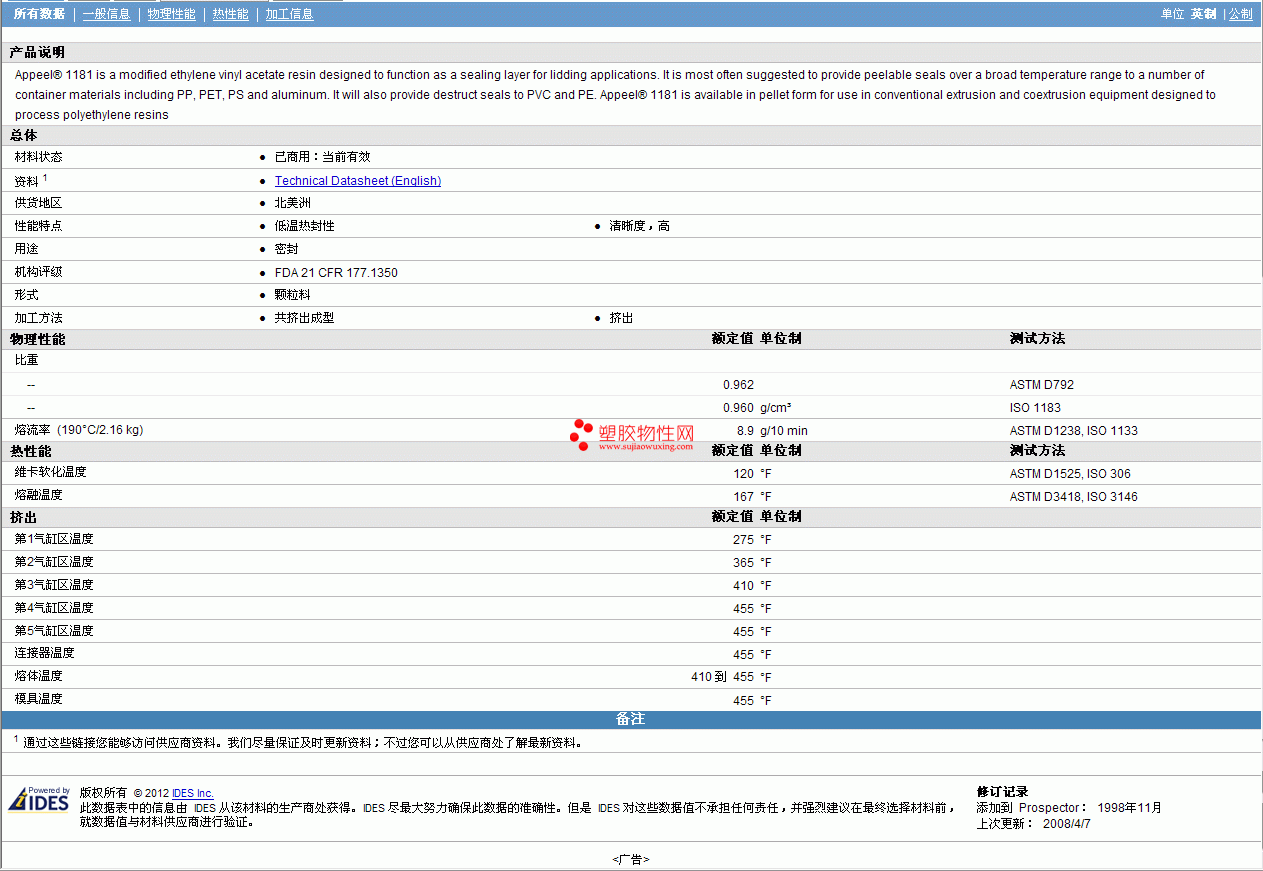The width and height of the screenshot is (1263, 871).
Task: Click the 产品说明 section heading
Action: click(37, 52)
